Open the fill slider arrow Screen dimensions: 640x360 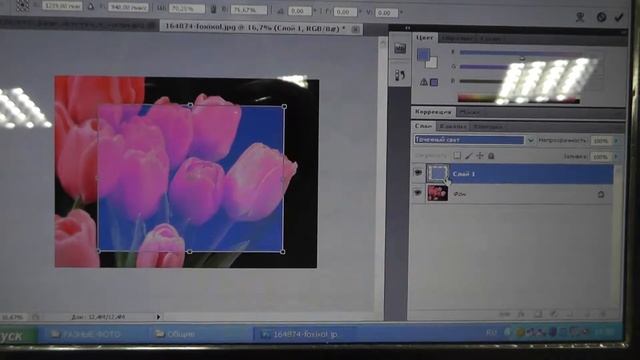point(616,156)
